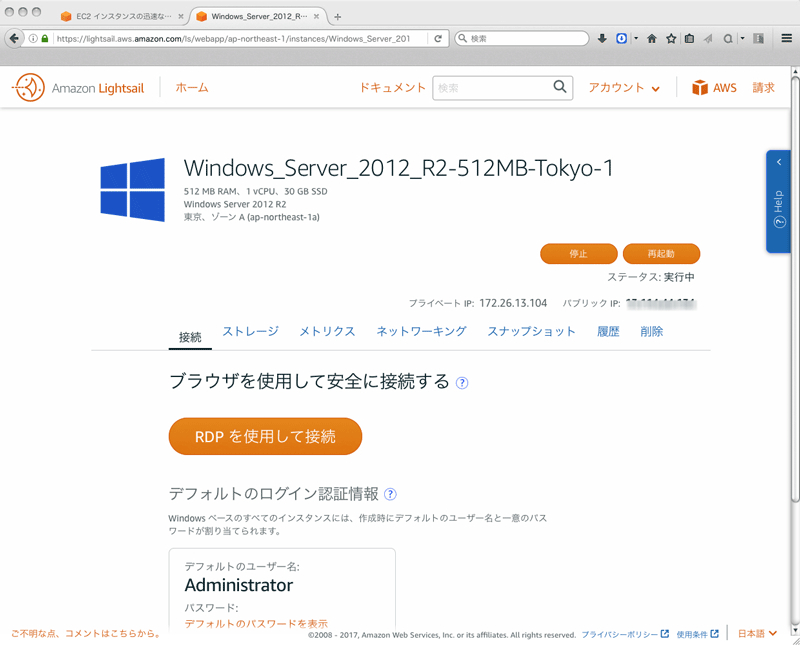800x645 pixels.
Task: Expand dropdown arrow next to blue toolbar icon
Action: click(x=636, y=38)
